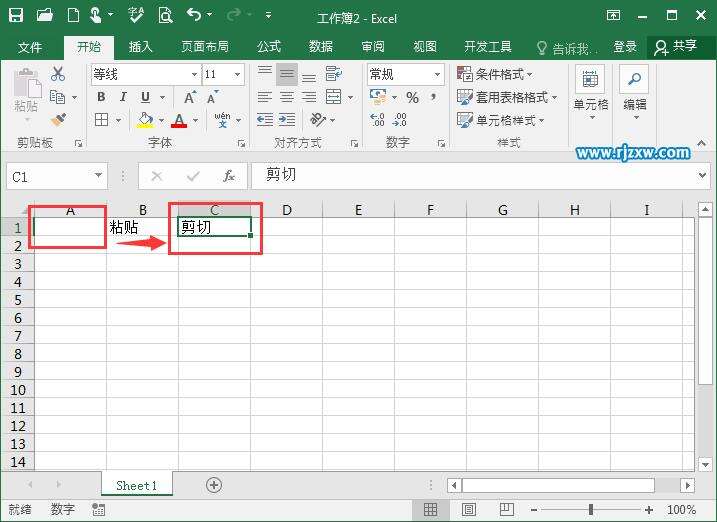Click the Increase Decimal icon
717x522 pixels.
click(x=377, y=120)
